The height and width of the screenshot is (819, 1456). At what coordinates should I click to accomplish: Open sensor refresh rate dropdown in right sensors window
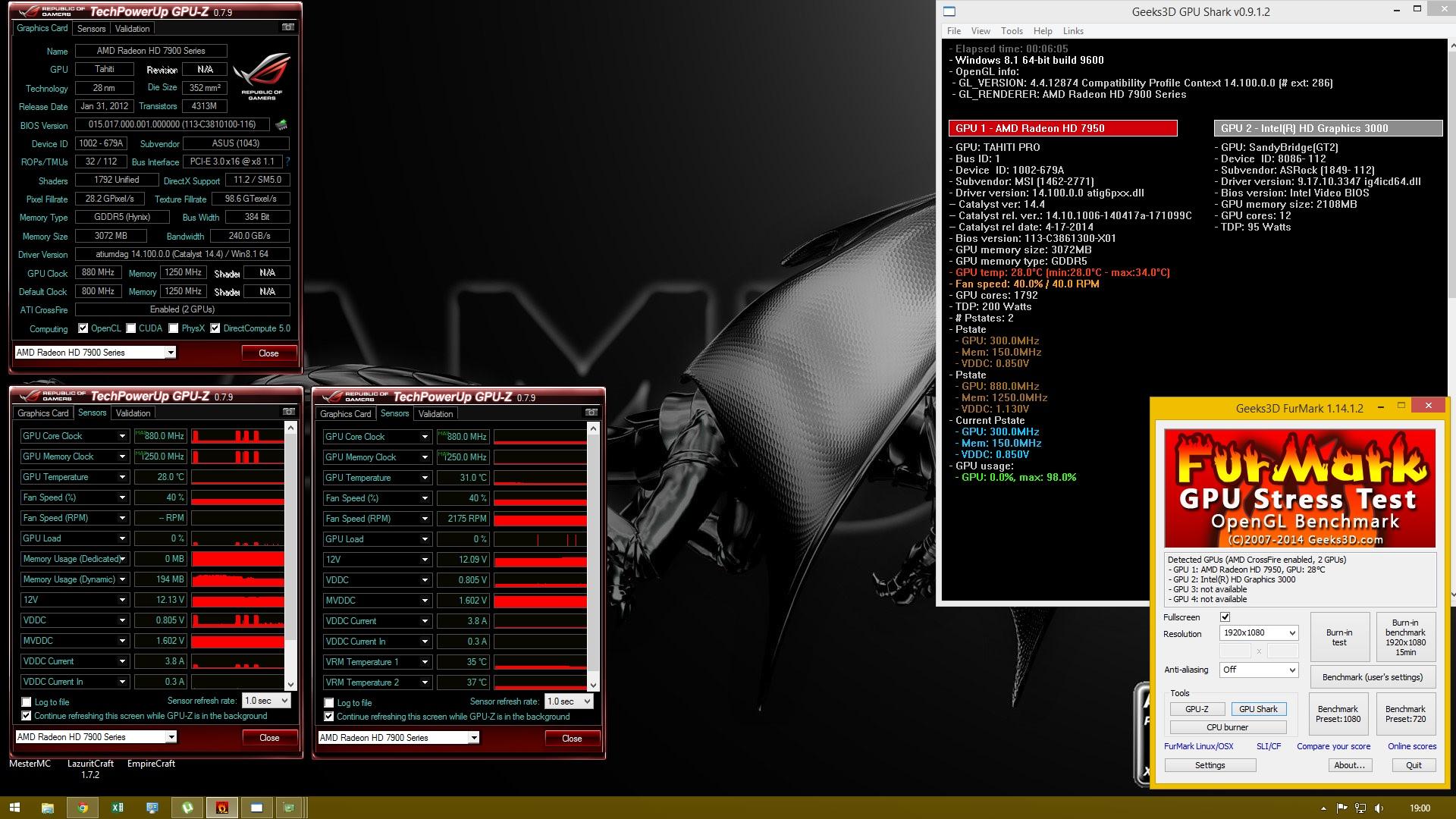569,701
